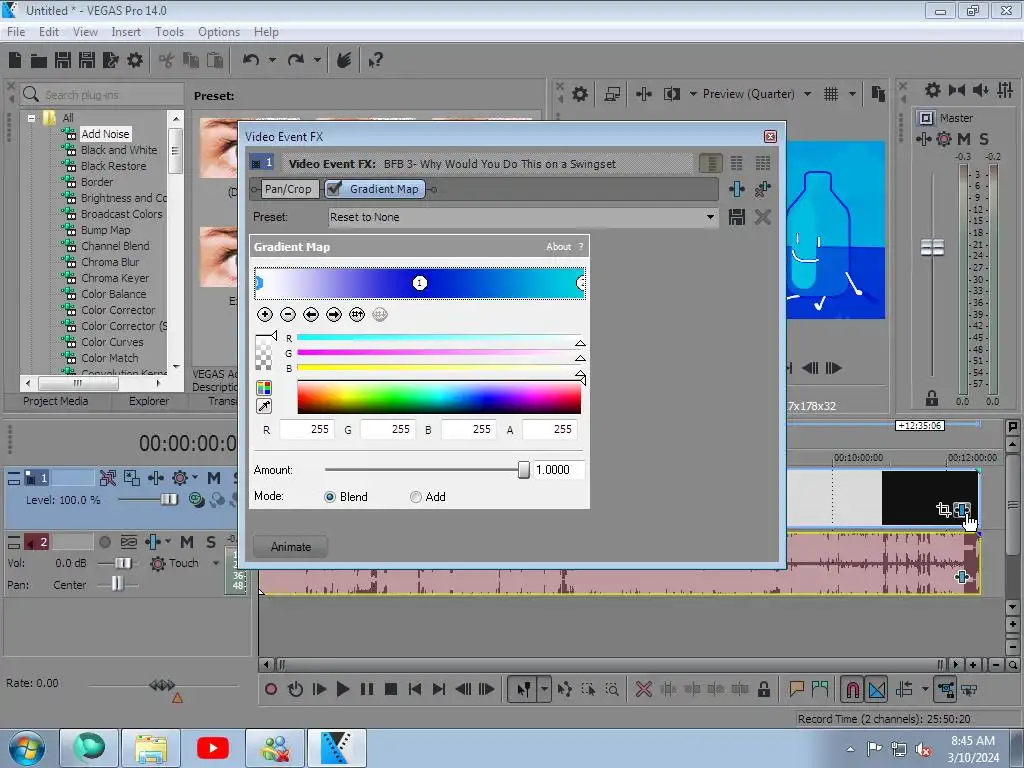Click the New project icon
The width and height of the screenshot is (1024, 768).
pos(15,61)
